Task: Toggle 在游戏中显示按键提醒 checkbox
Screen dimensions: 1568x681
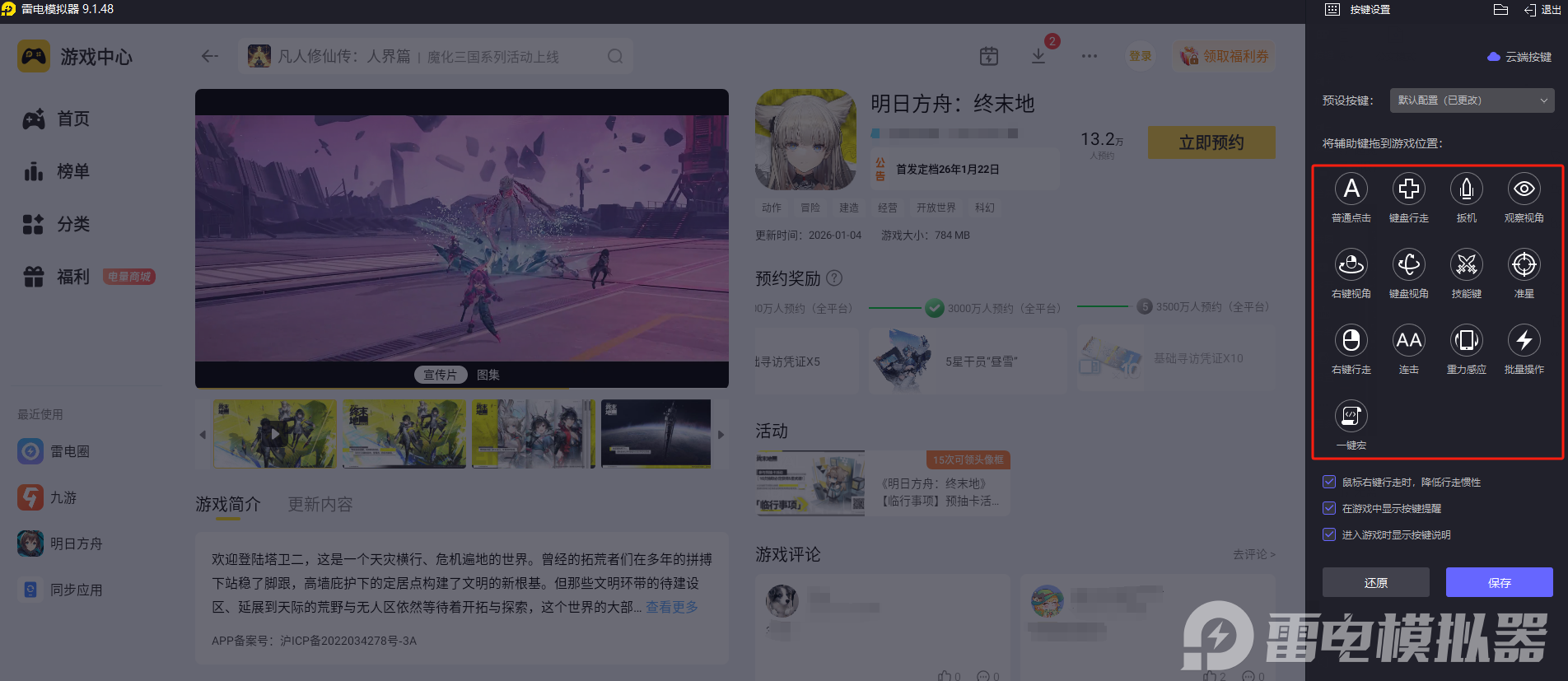Action: (1328, 508)
